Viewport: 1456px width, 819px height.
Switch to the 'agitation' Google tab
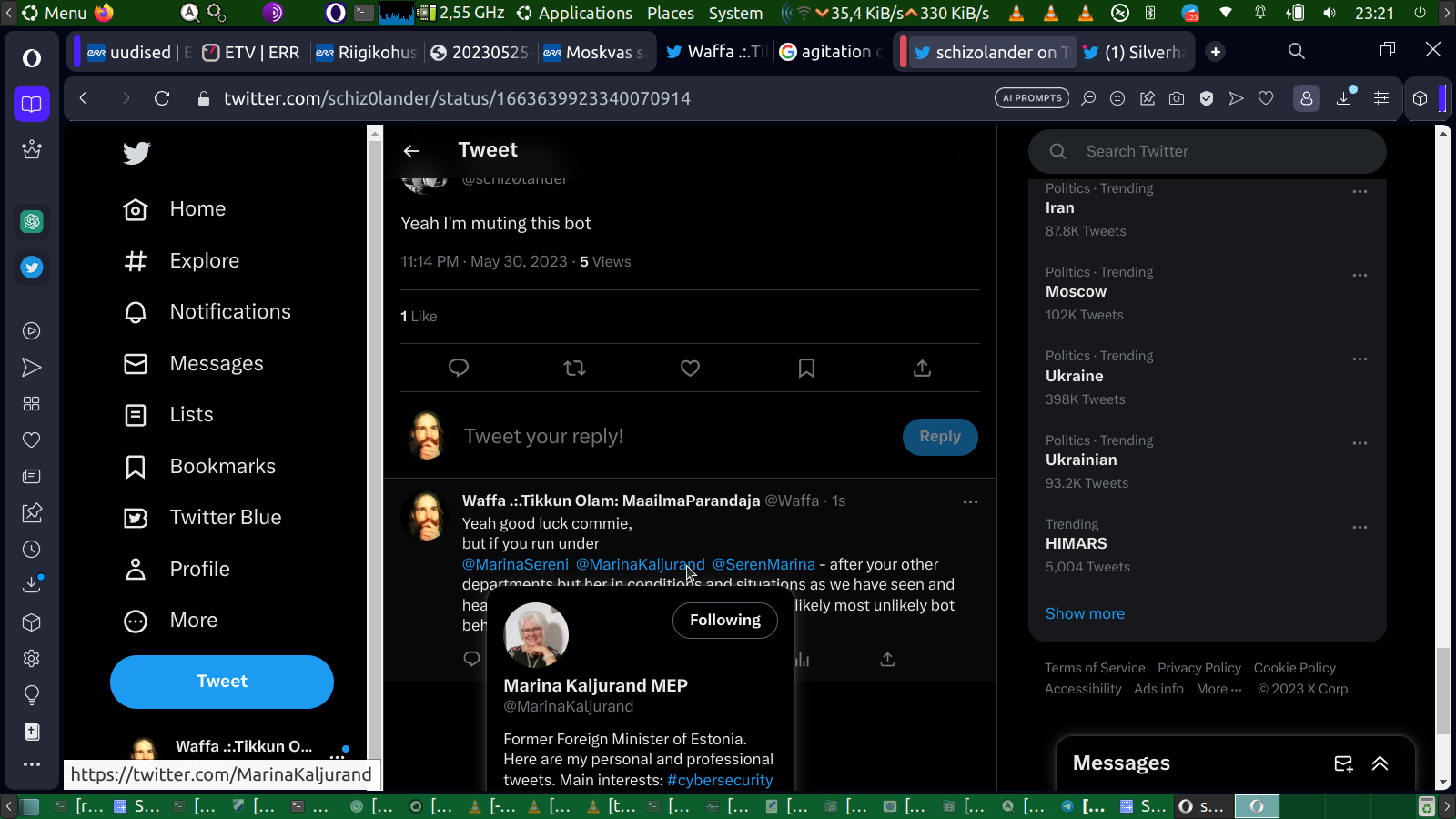pyautogui.click(x=832, y=52)
